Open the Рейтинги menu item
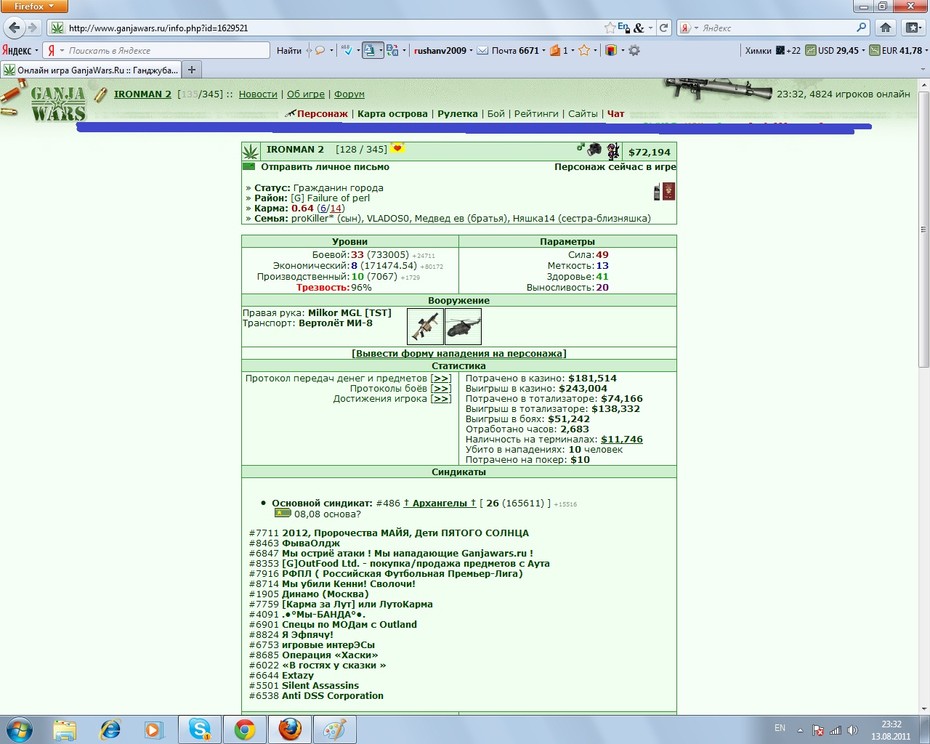This screenshot has width=930, height=744. pyautogui.click(x=536, y=113)
